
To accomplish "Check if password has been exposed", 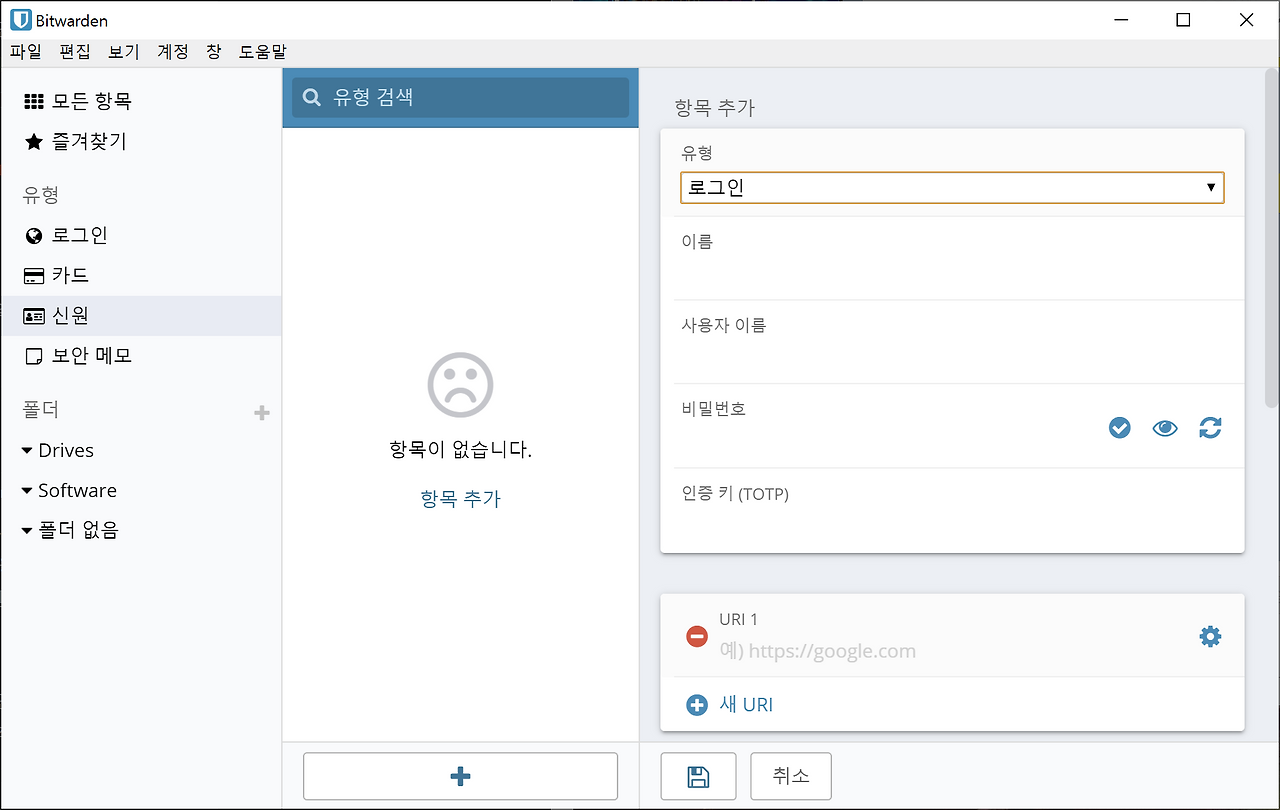I will (x=1119, y=428).
